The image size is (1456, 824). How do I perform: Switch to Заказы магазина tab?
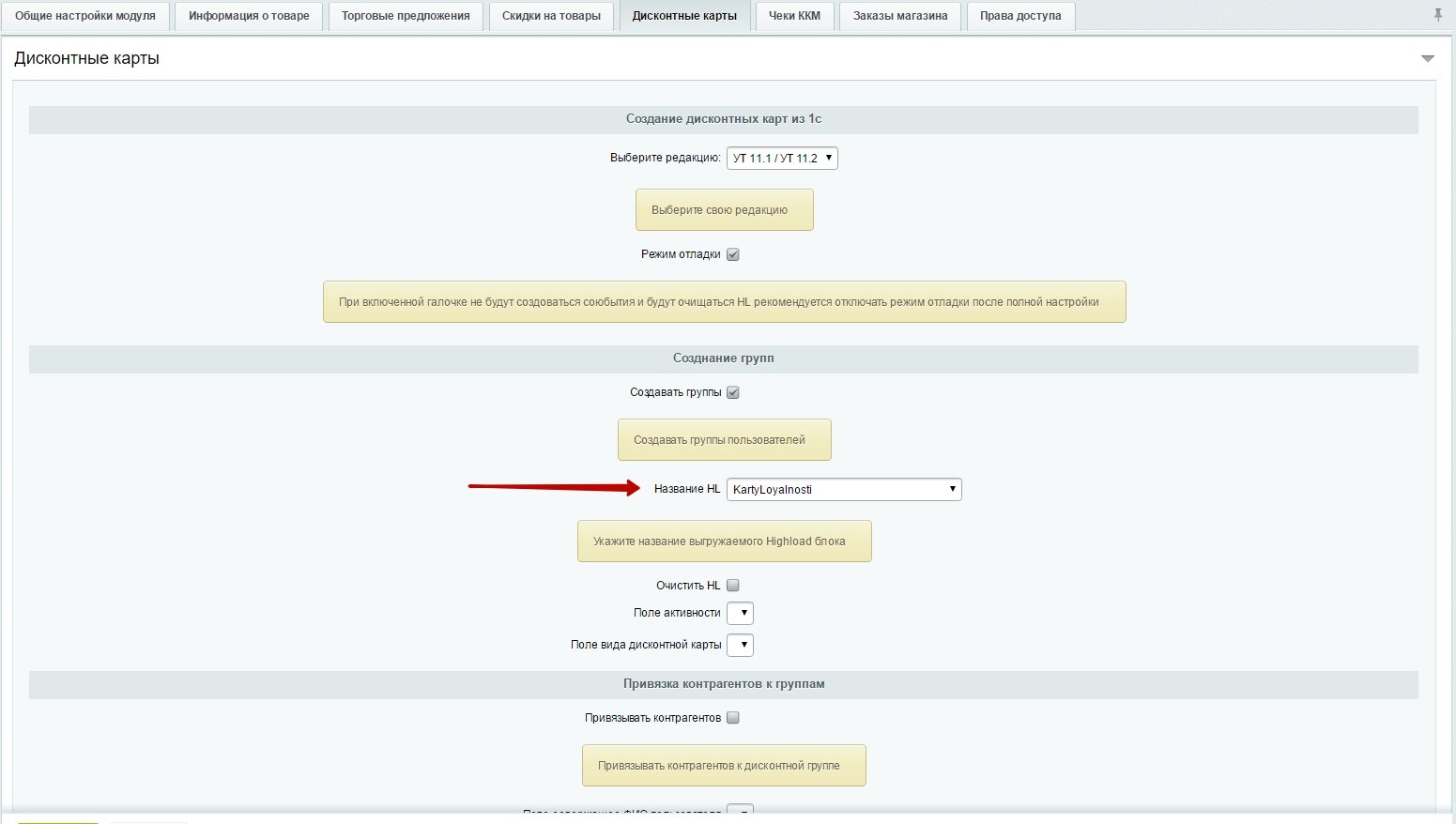tap(900, 16)
